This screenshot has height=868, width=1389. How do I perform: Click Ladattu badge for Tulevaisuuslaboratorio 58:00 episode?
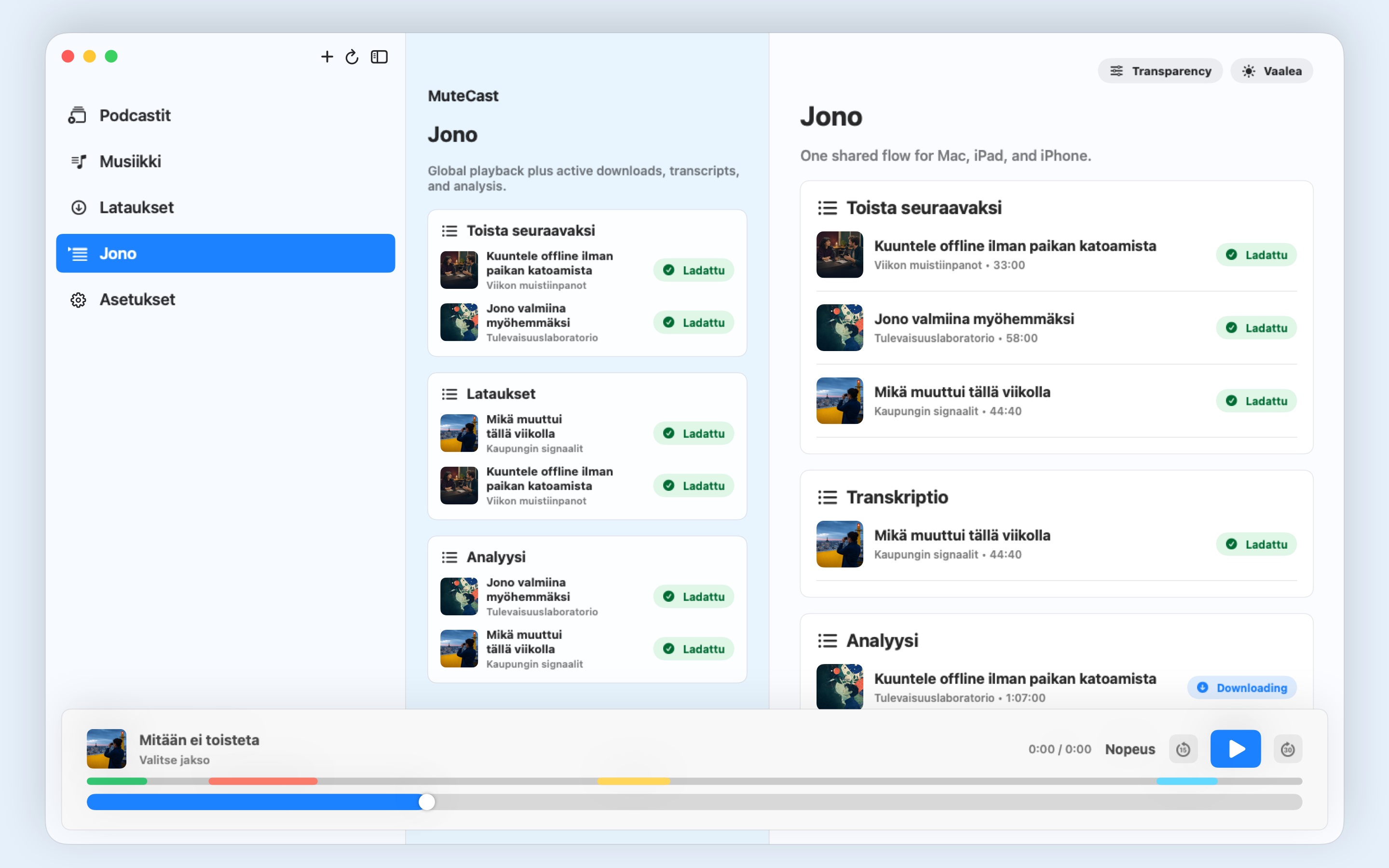1256,328
